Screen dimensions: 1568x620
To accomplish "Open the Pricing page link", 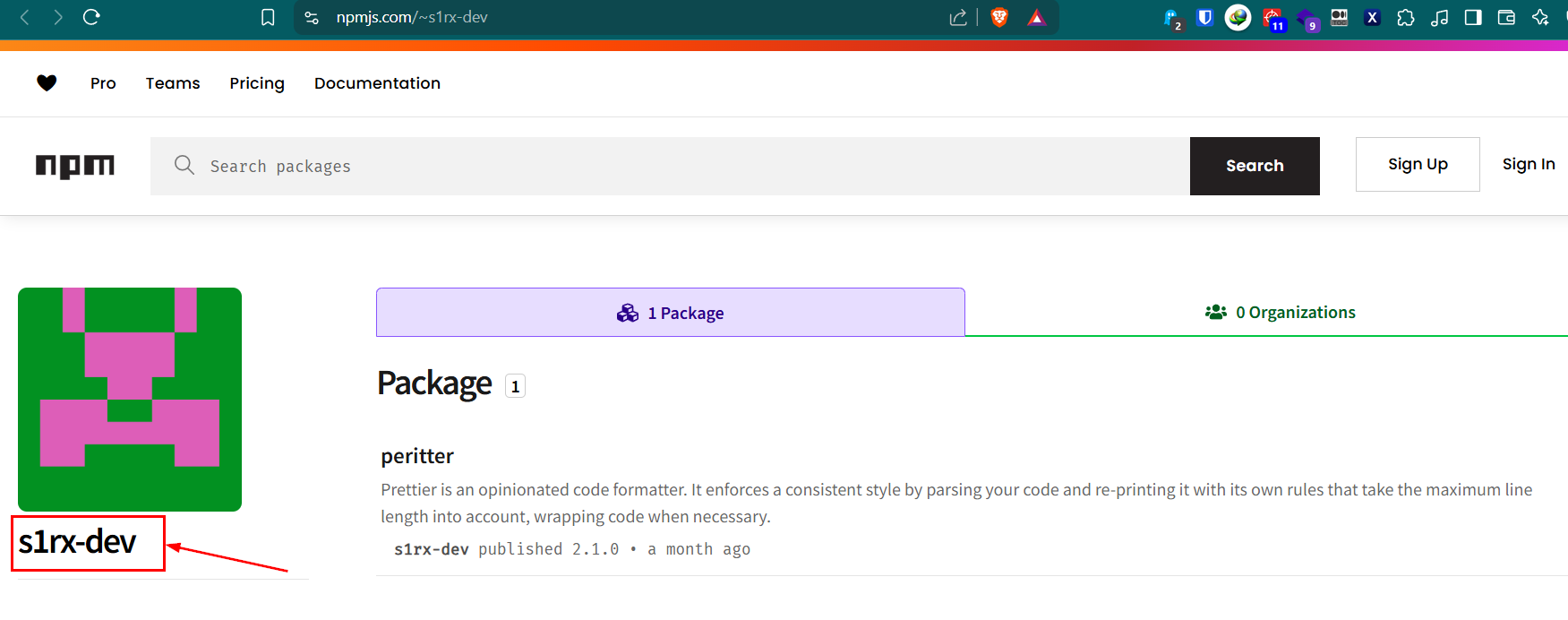I will [257, 83].
